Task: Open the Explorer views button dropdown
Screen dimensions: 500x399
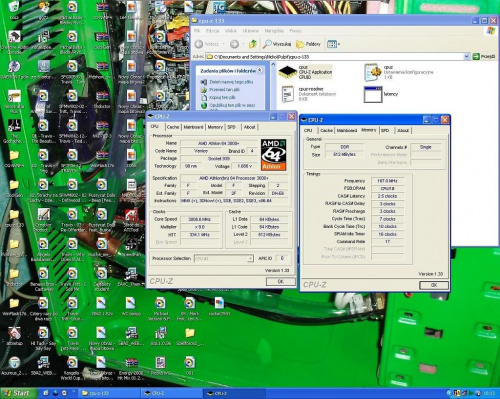Action: coord(333,44)
